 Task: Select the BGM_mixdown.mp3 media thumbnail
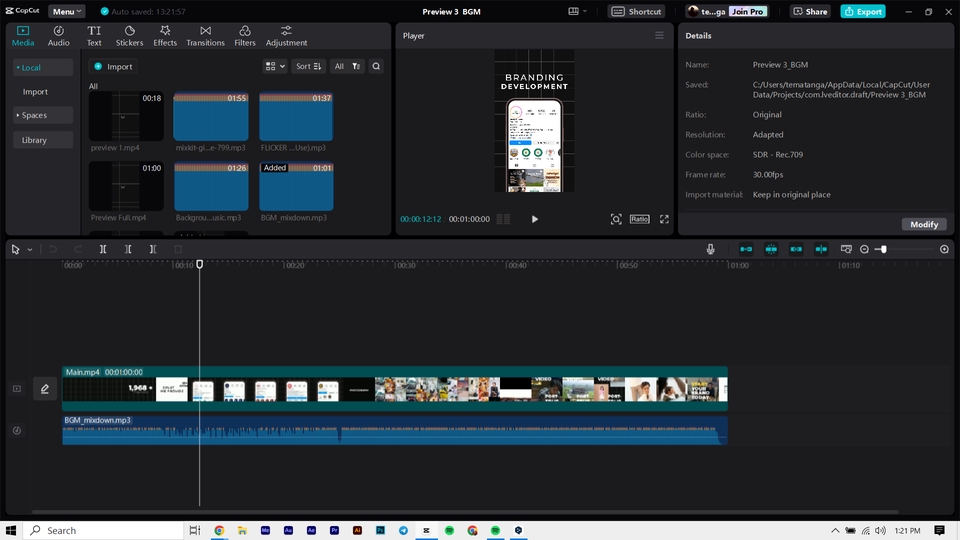click(296, 186)
